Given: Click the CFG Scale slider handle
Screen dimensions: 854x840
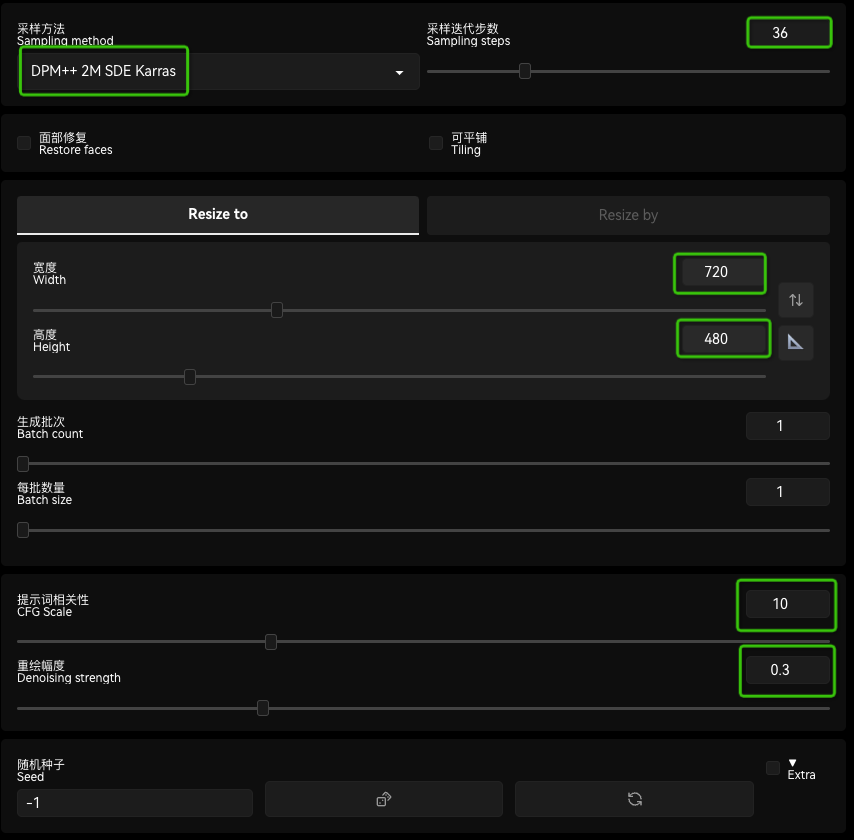Looking at the screenshot, I should click(x=270, y=642).
